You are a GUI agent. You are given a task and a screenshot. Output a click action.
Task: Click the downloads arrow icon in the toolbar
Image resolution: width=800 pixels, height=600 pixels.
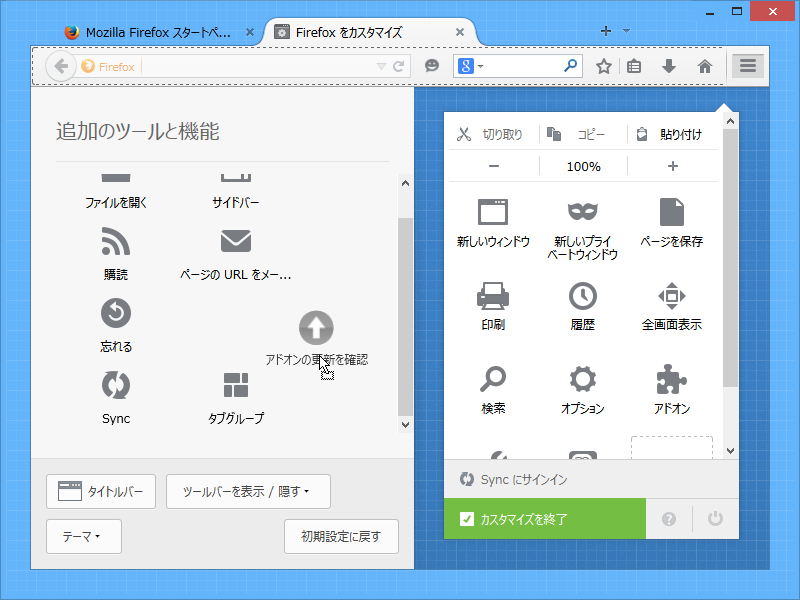click(669, 66)
